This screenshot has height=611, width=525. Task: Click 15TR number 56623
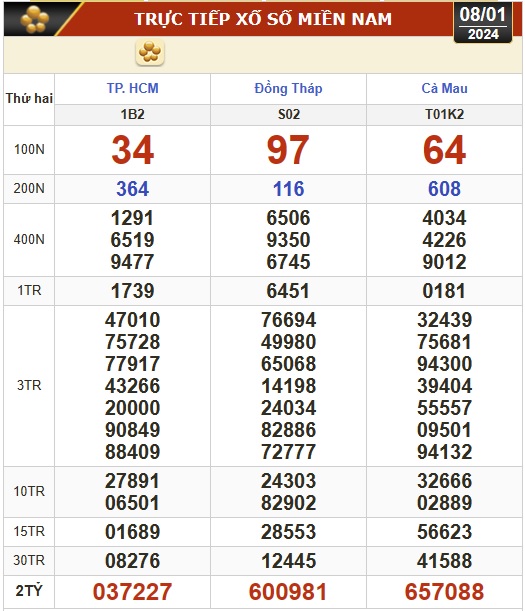point(444,532)
